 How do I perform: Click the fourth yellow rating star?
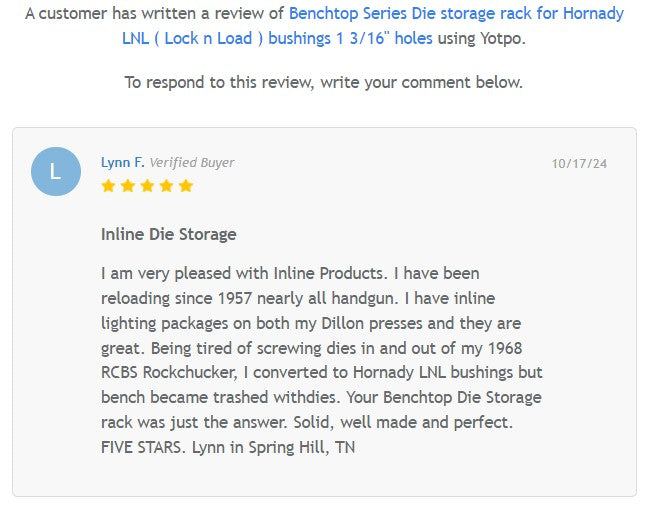[166, 186]
